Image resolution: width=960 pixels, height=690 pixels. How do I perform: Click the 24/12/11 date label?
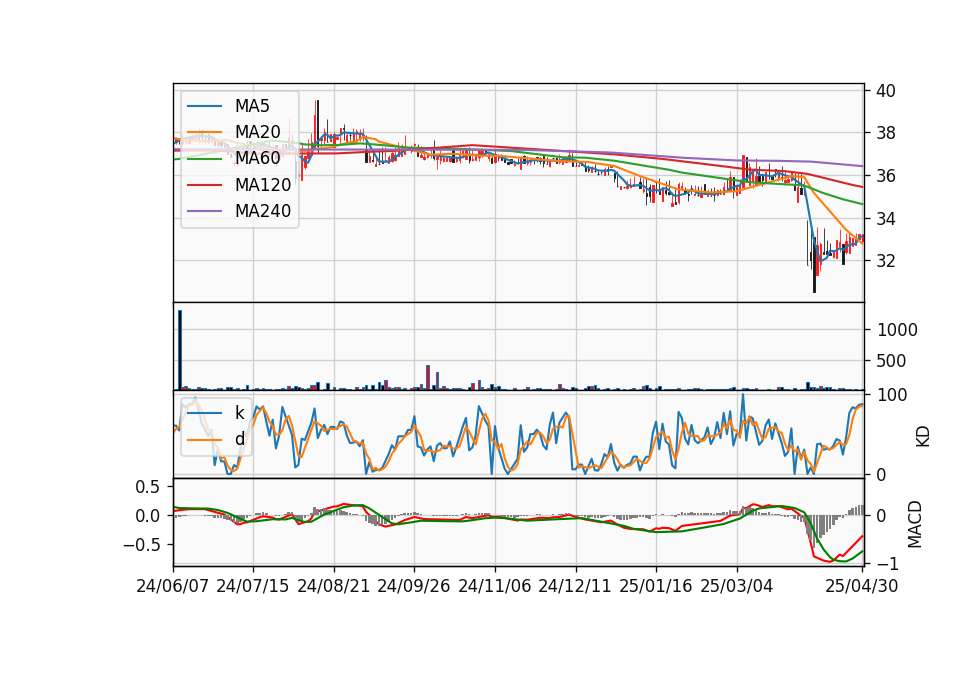click(x=575, y=586)
